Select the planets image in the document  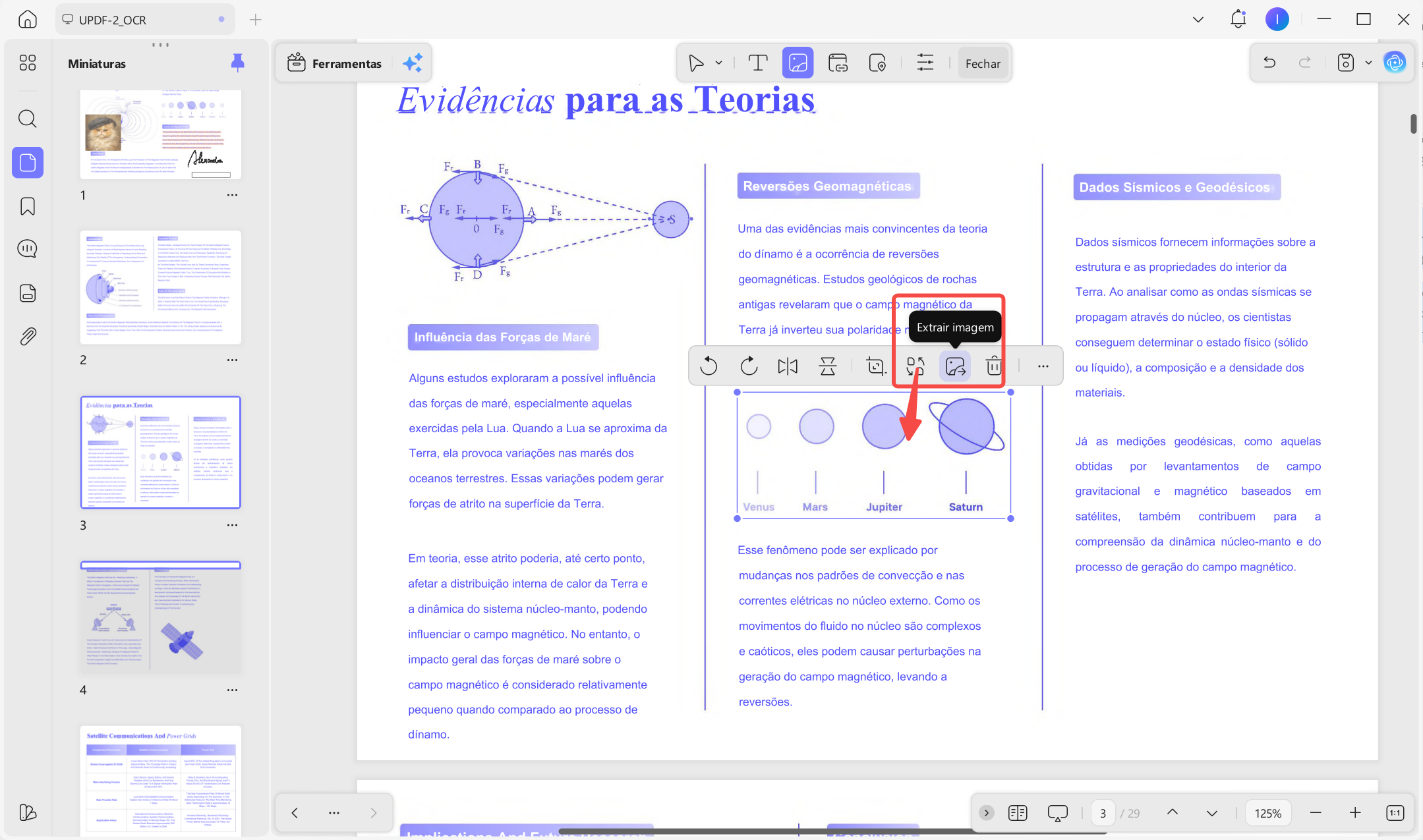[x=874, y=455]
